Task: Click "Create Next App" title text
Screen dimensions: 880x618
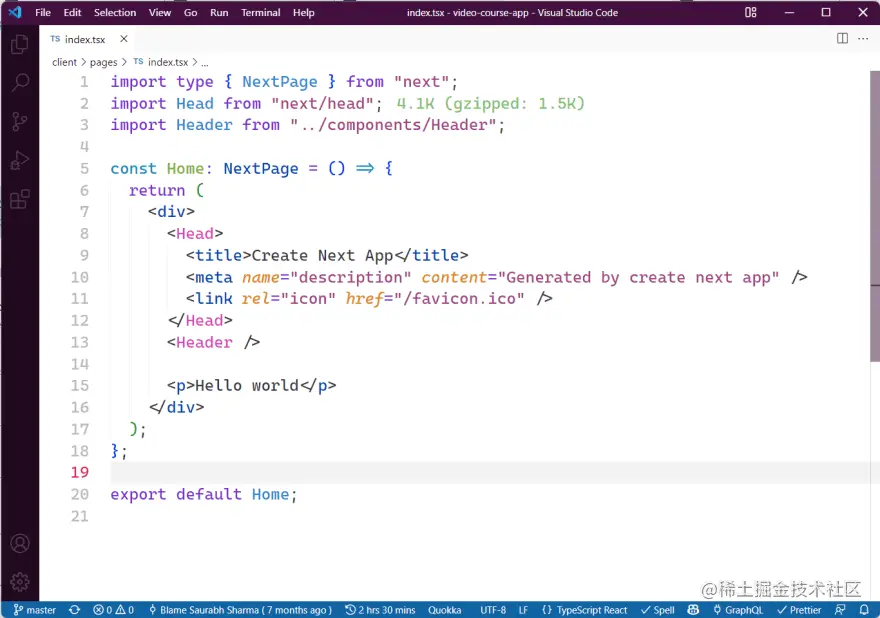Action: pos(322,255)
